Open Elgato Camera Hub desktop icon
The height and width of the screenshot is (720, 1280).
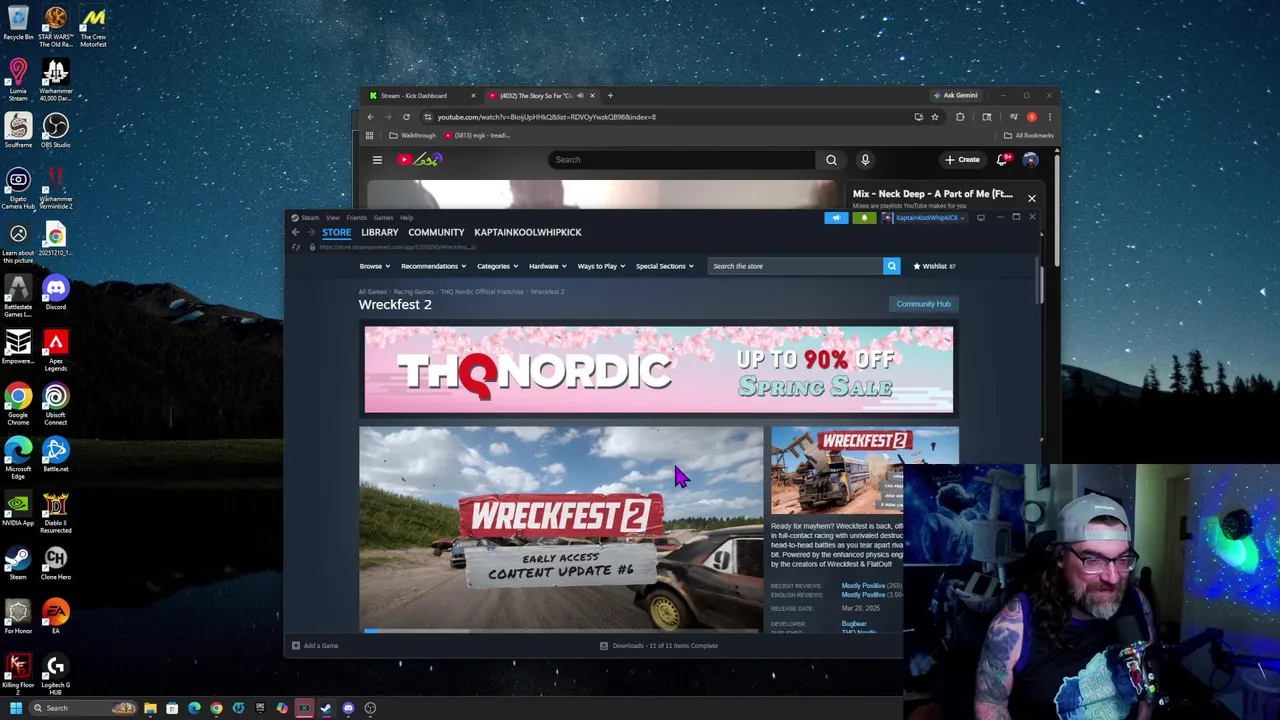point(18,188)
